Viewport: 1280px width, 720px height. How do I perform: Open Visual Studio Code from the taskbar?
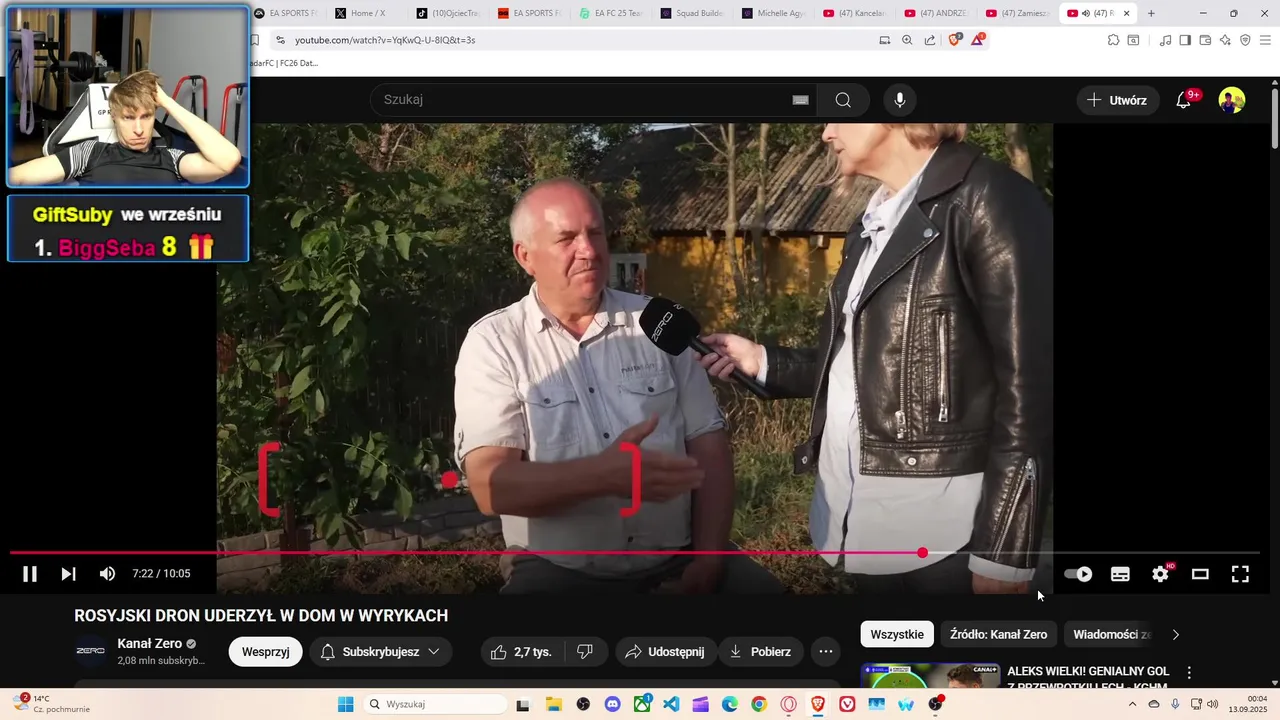671,704
